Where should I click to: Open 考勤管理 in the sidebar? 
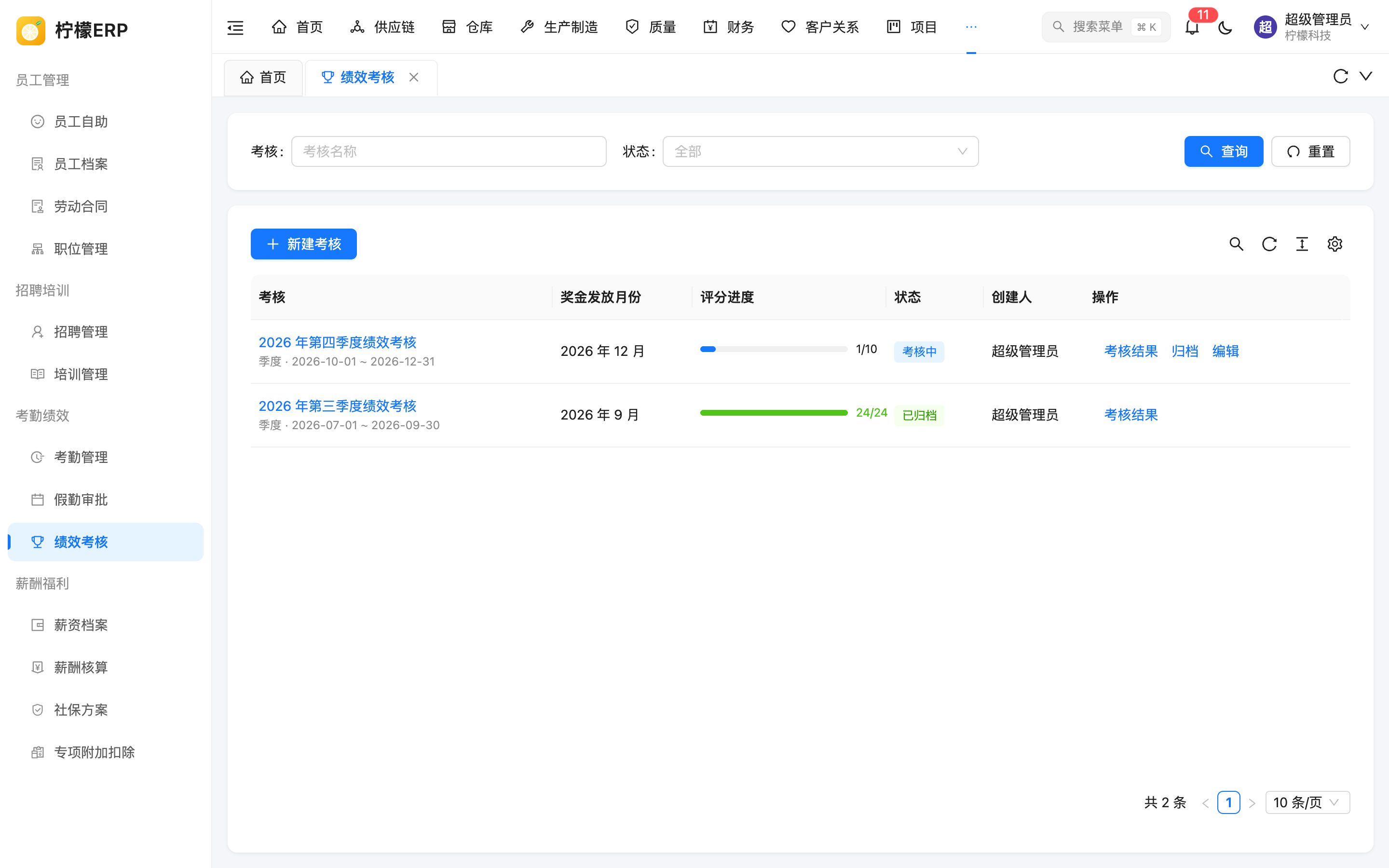click(x=106, y=457)
